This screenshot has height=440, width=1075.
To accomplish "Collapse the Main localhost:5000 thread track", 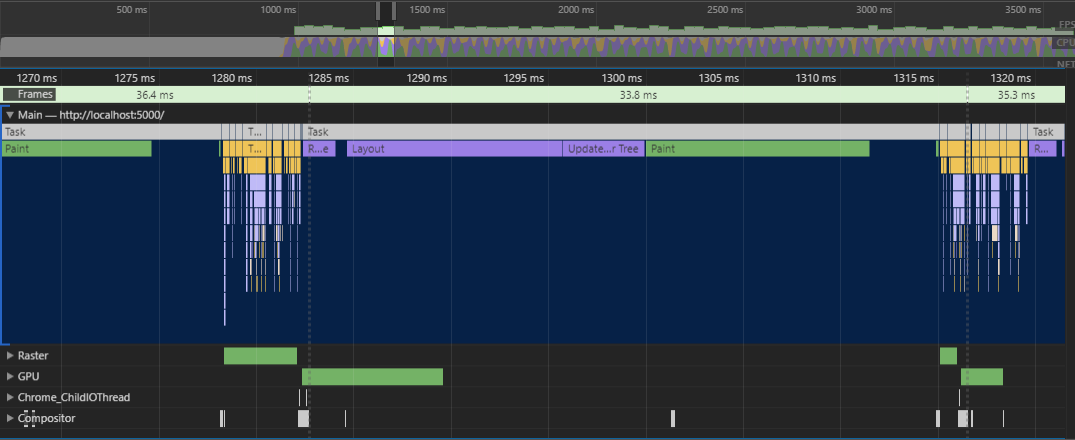I will 10,115.
